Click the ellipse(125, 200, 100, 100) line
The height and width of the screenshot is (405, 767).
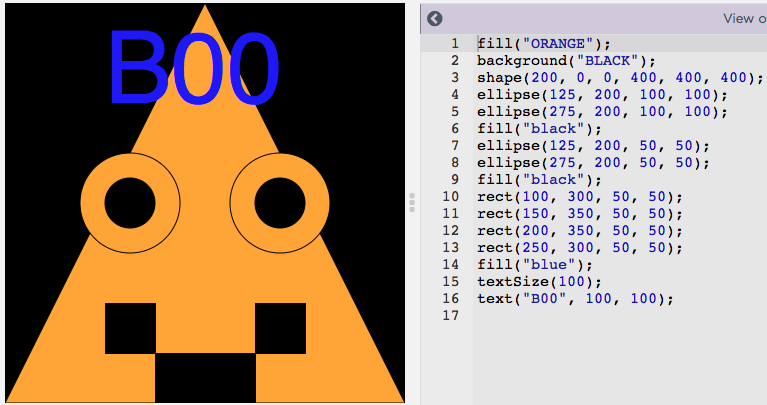(x=602, y=94)
